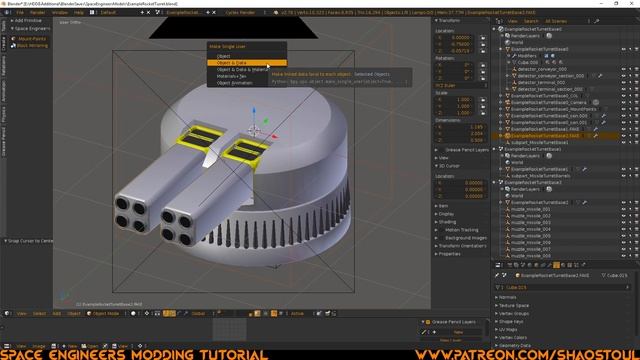This screenshot has width=640, height=360.
Task: Click the Block Mirroring tool icon
Action: click(13, 46)
